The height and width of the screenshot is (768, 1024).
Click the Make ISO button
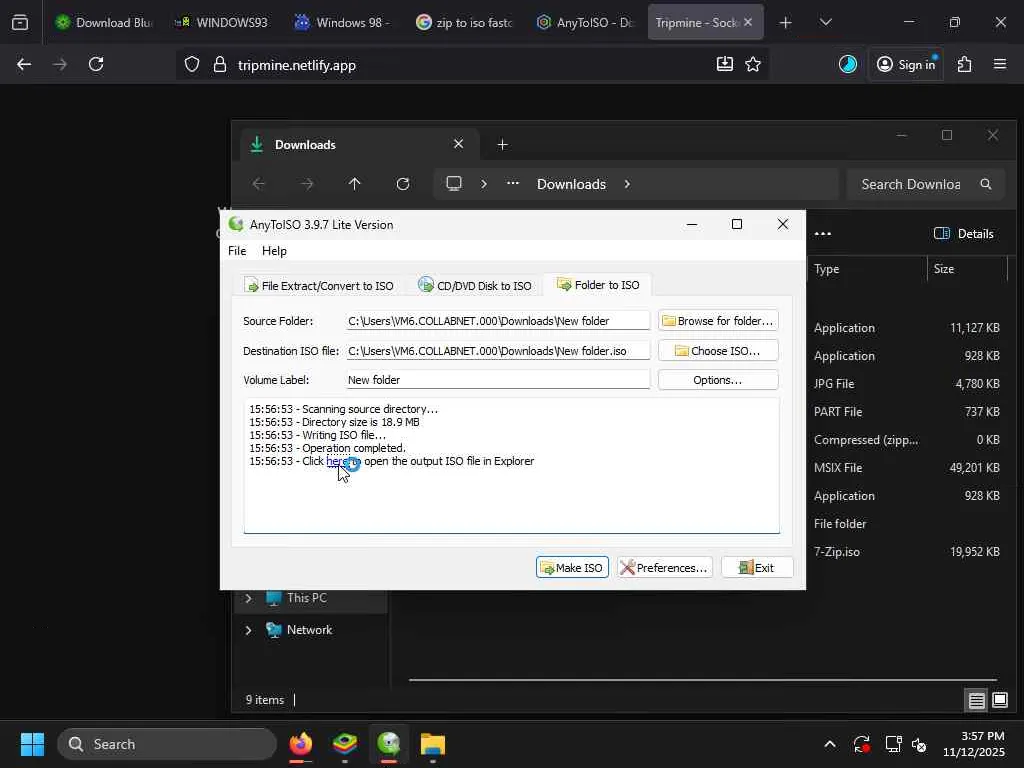(572, 568)
